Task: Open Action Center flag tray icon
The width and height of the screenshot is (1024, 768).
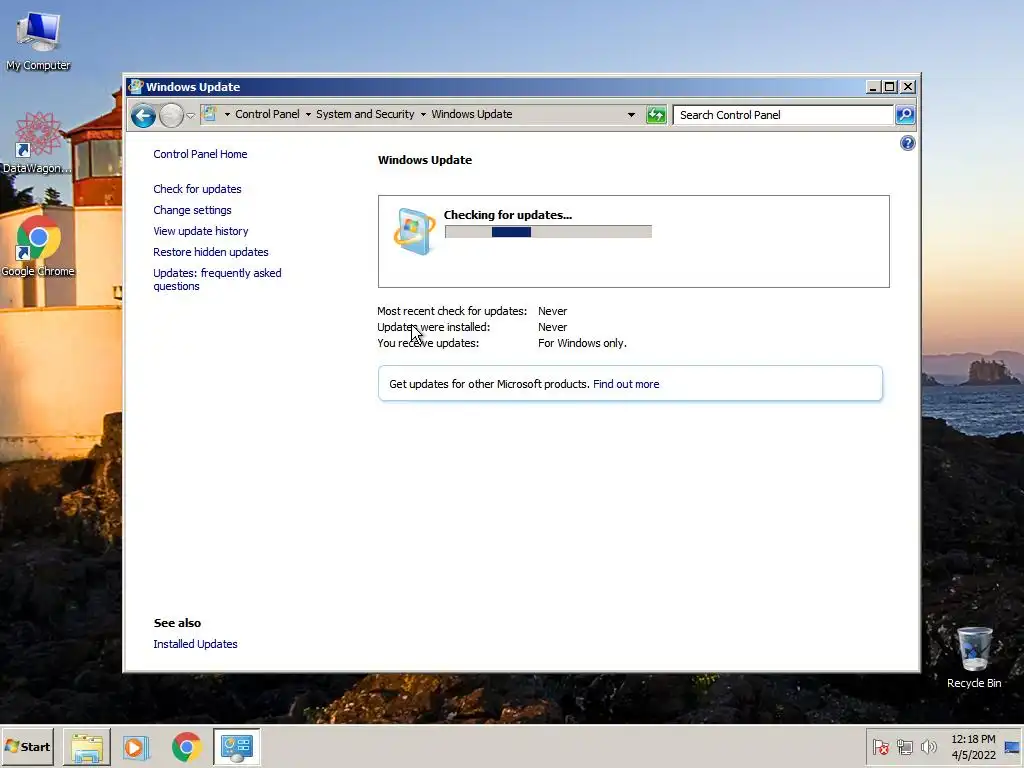Action: click(881, 747)
